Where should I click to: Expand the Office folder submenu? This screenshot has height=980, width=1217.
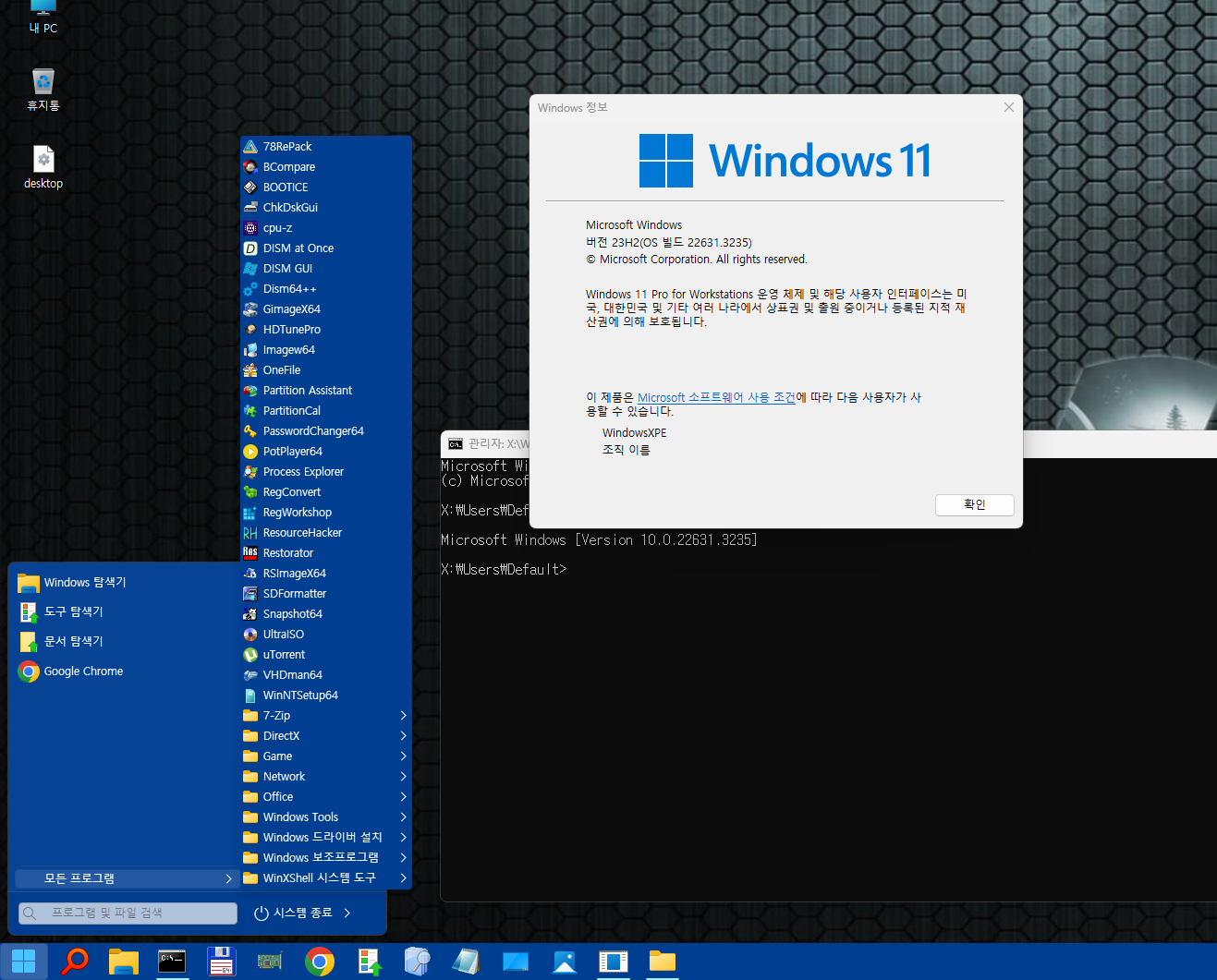tap(325, 796)
